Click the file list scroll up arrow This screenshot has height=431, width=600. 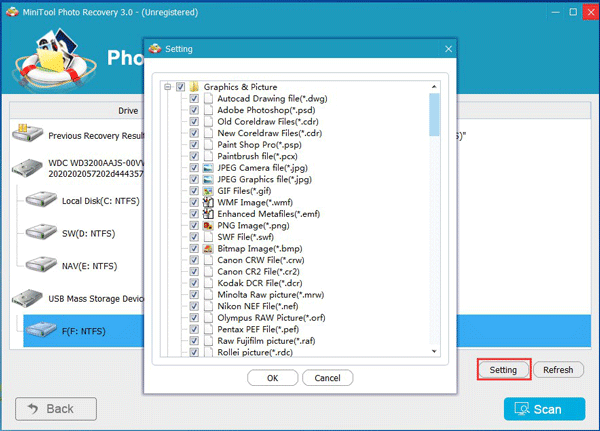click(x=434, y=87)
